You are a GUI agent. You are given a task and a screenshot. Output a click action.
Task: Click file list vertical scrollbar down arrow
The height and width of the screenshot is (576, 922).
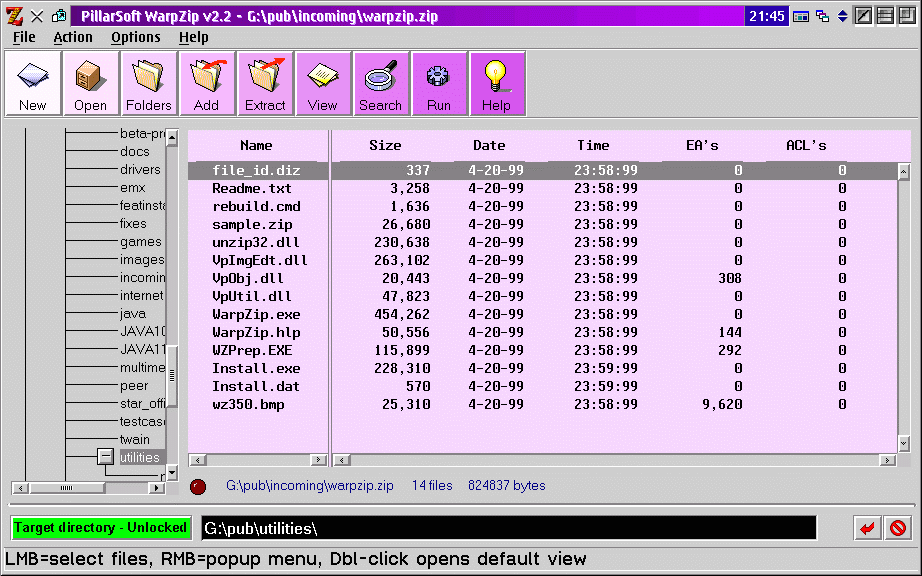click(904, 444)
